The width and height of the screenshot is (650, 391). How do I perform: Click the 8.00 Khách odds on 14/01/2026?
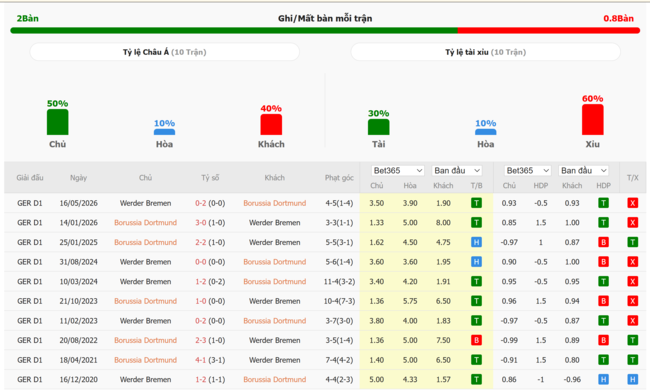pyautogui.click(x=443, y=223)
